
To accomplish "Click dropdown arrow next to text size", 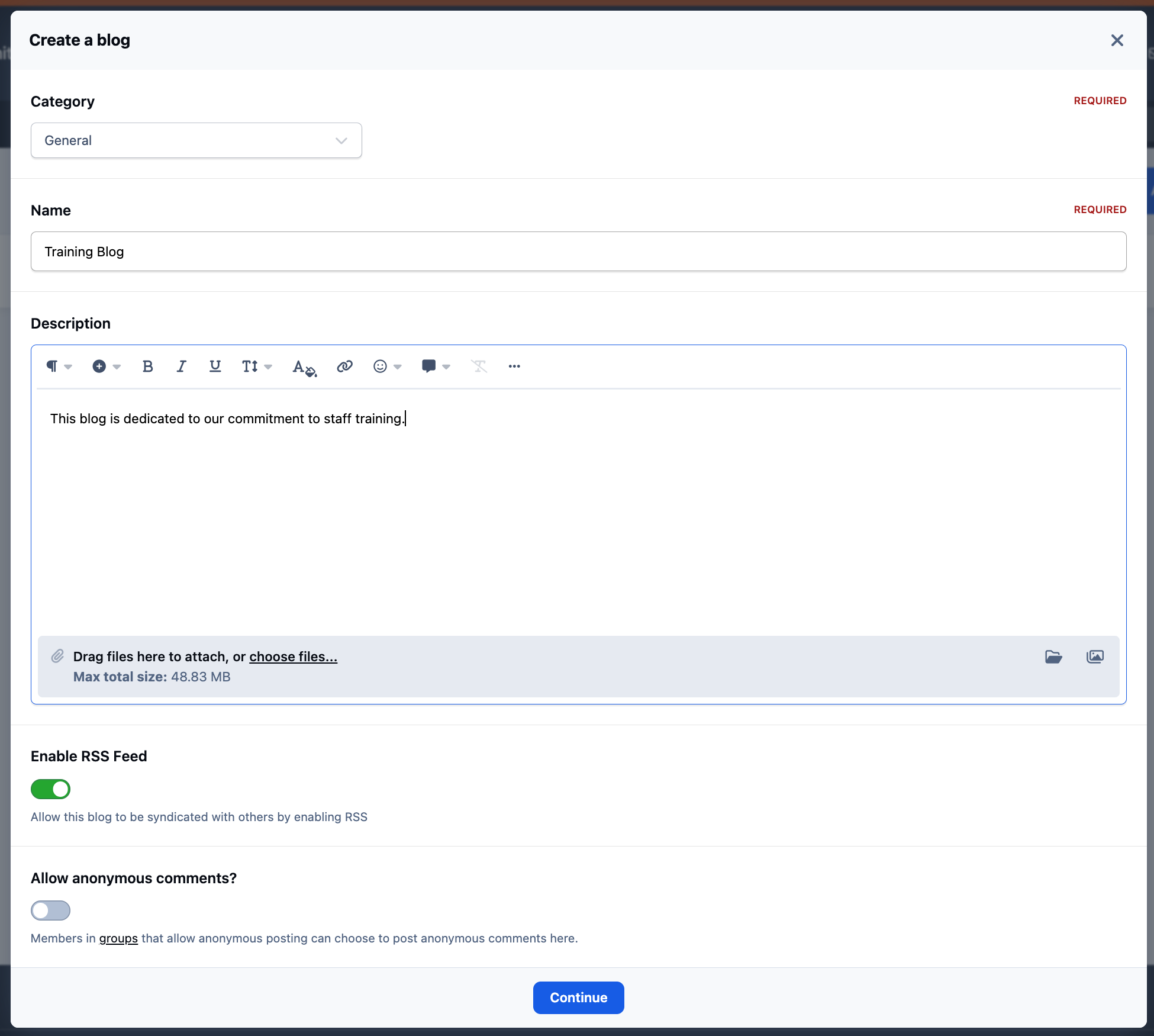I will (268, 367).
